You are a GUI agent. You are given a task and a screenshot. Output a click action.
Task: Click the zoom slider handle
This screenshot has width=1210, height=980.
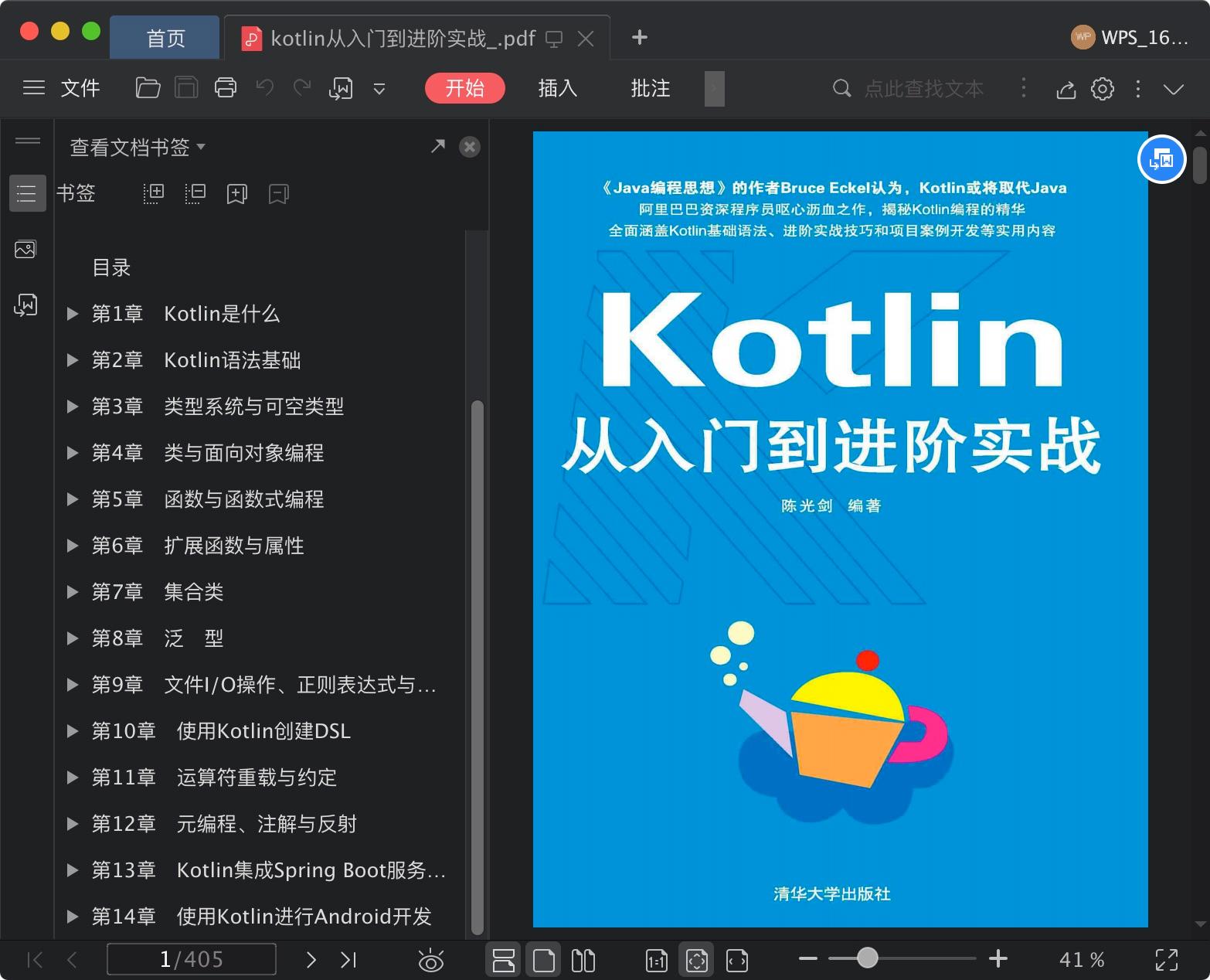[x=868, y=958]
